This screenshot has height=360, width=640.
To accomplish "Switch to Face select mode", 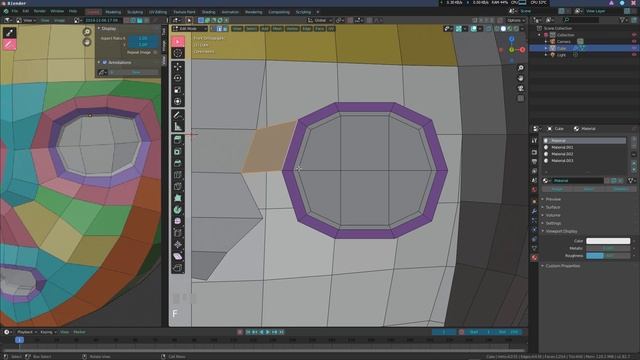I will [x=225, y=29].
